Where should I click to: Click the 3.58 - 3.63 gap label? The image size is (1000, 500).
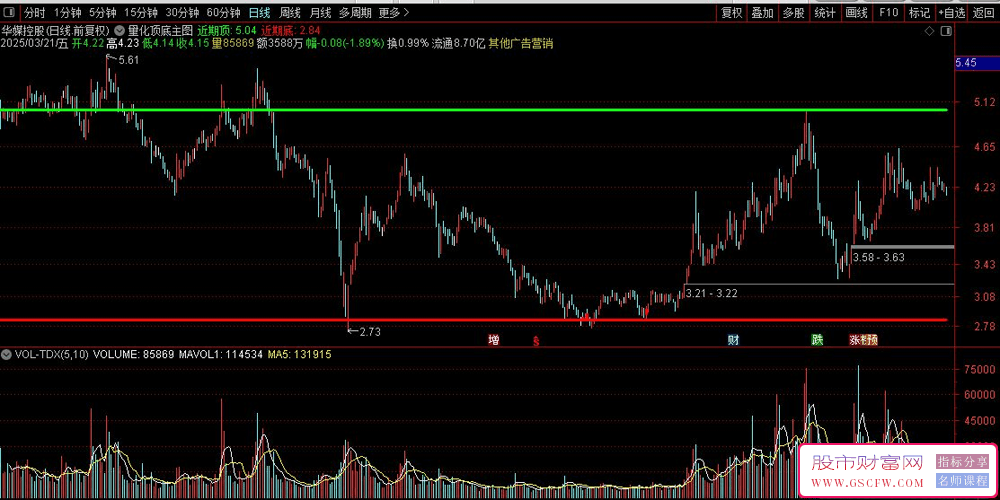[x=878, y=257]
